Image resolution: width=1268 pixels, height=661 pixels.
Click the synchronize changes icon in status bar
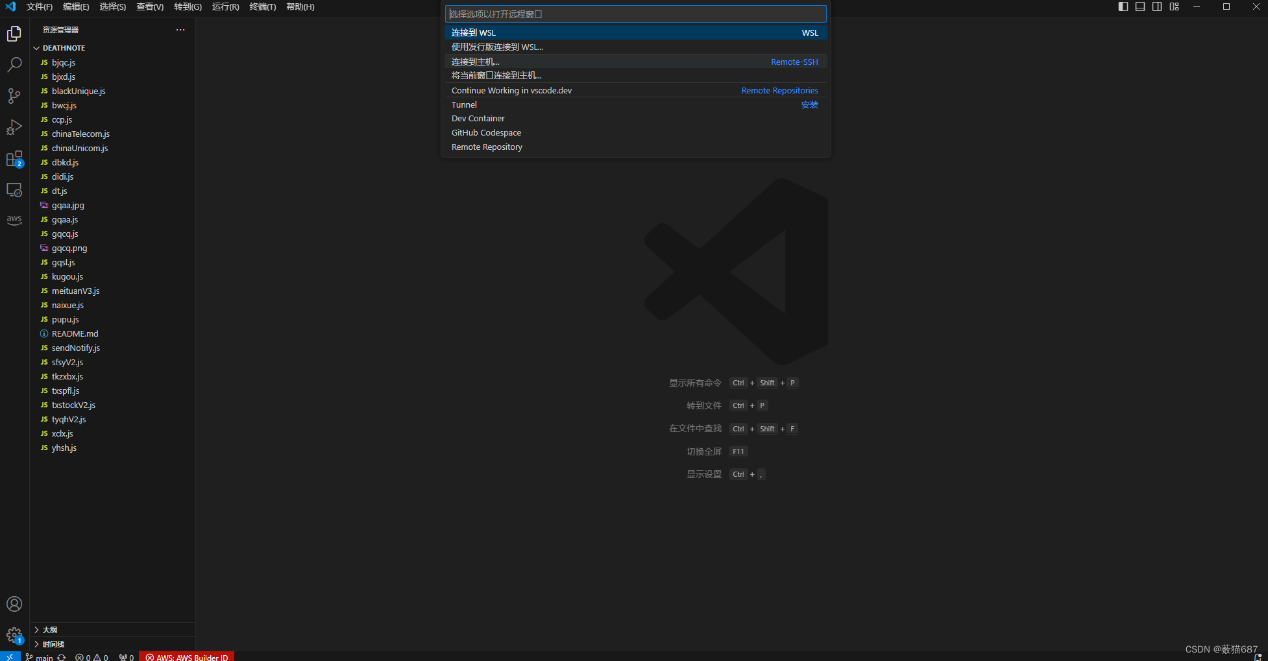click(x=62, y=657)
